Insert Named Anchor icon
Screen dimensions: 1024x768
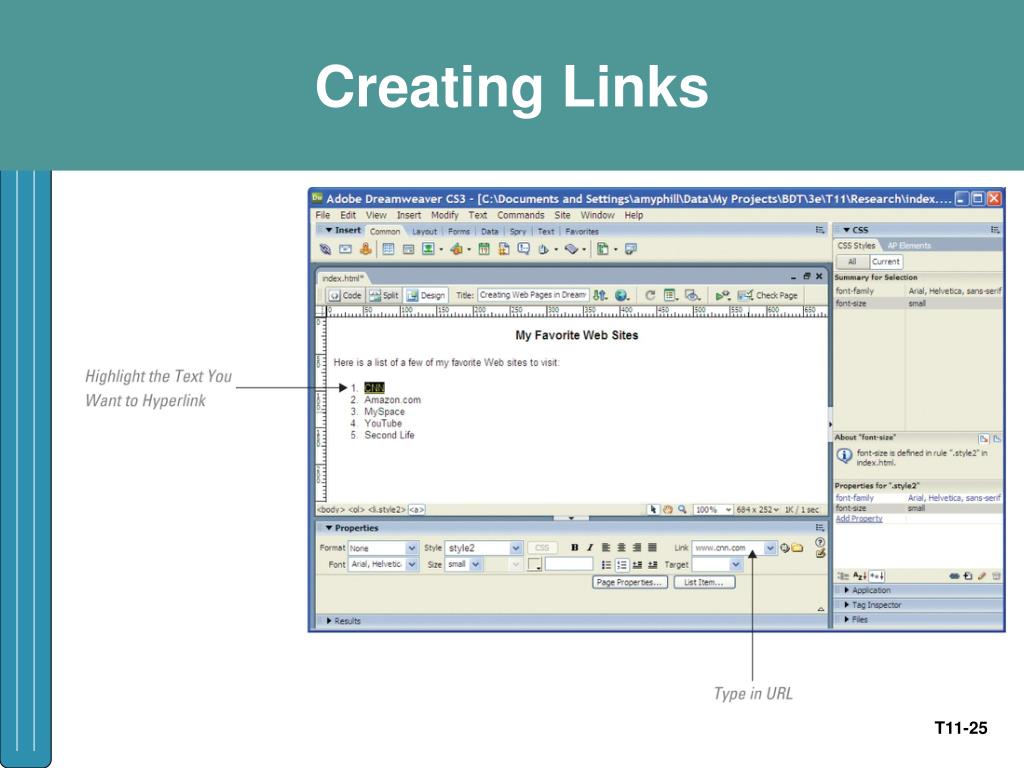pos(366,249)
